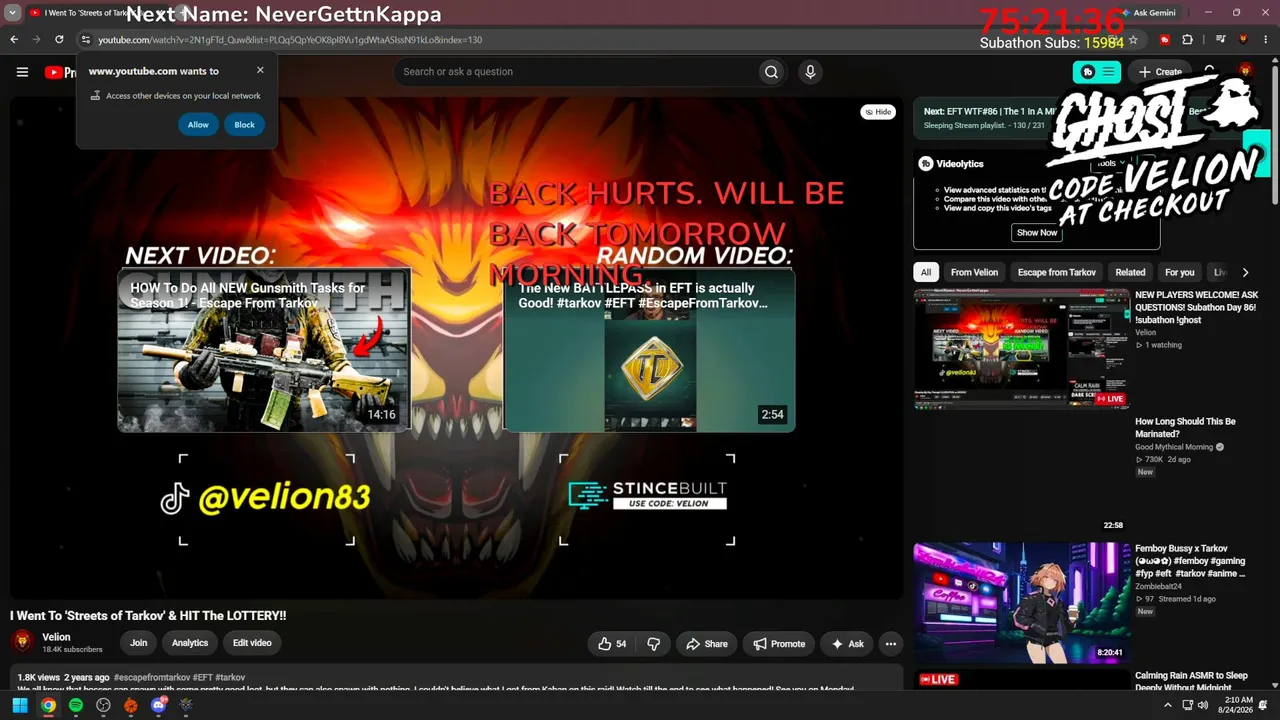Open Discord from the taskbar
Screen dimensions: 1280x720
click(x=158, y=706)
